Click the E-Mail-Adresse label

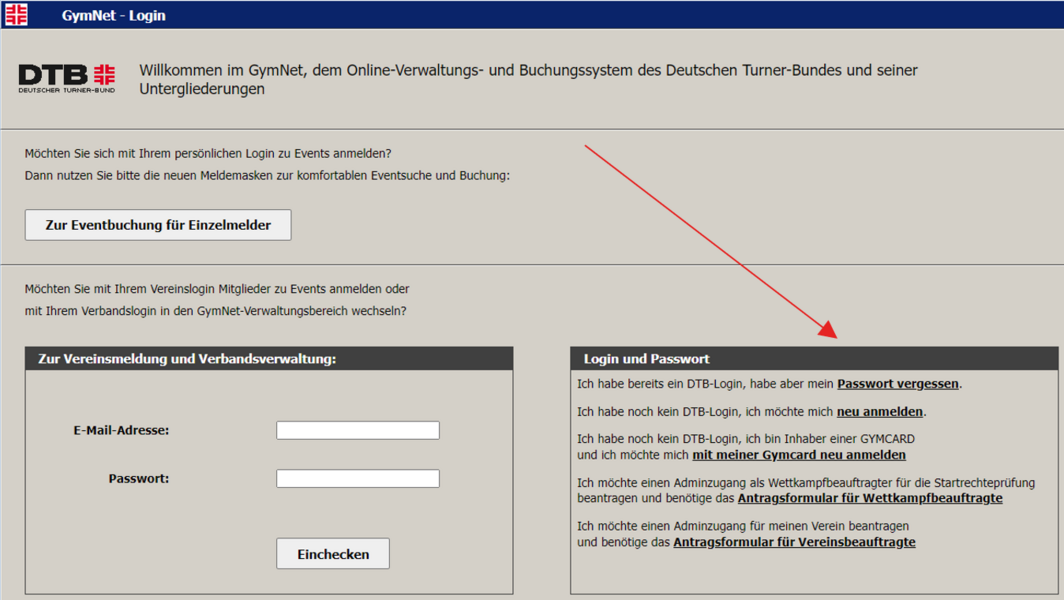[x=121, y=430]
